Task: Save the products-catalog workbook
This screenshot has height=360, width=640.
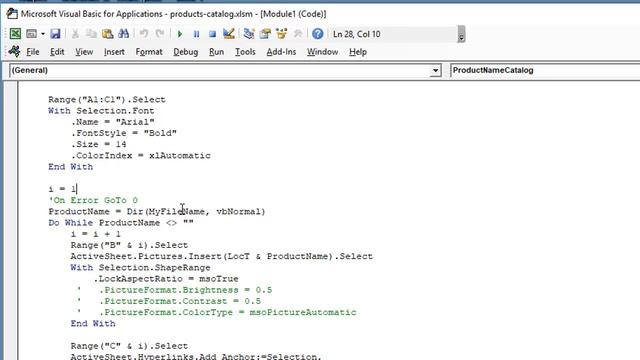Action: pos(55,34)
